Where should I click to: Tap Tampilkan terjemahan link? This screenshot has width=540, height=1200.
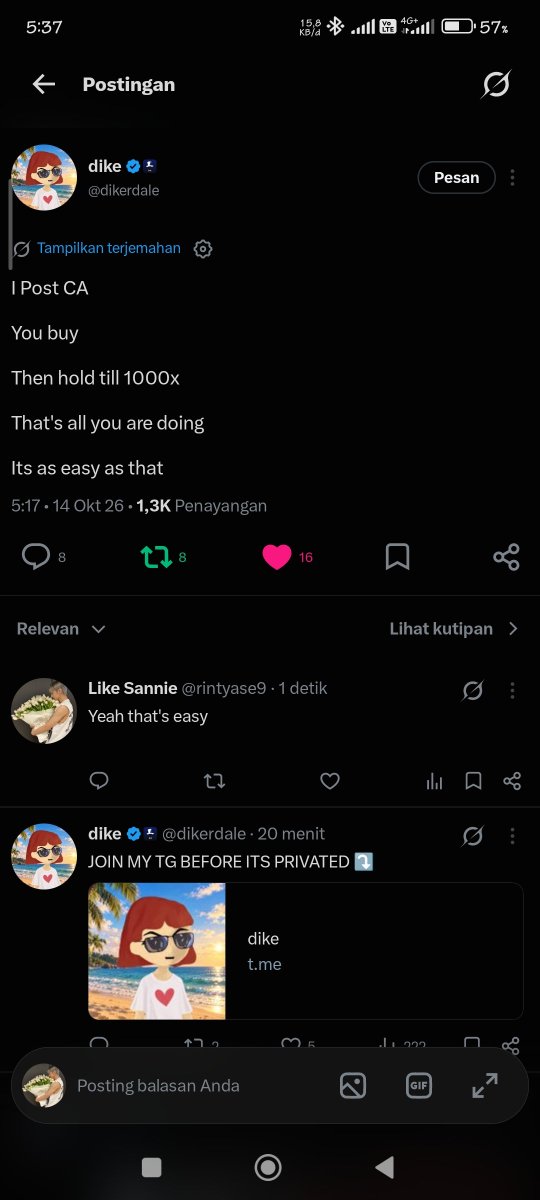point(109,248)
